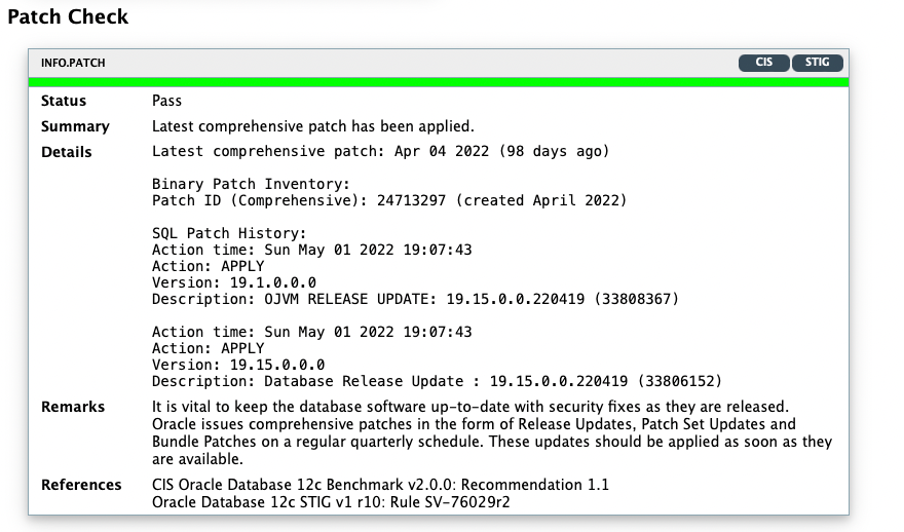Click the 'Latest comprehensive patch has been applied' text
904x532 pixels.
pyautogui.click(x=313, y=127)
